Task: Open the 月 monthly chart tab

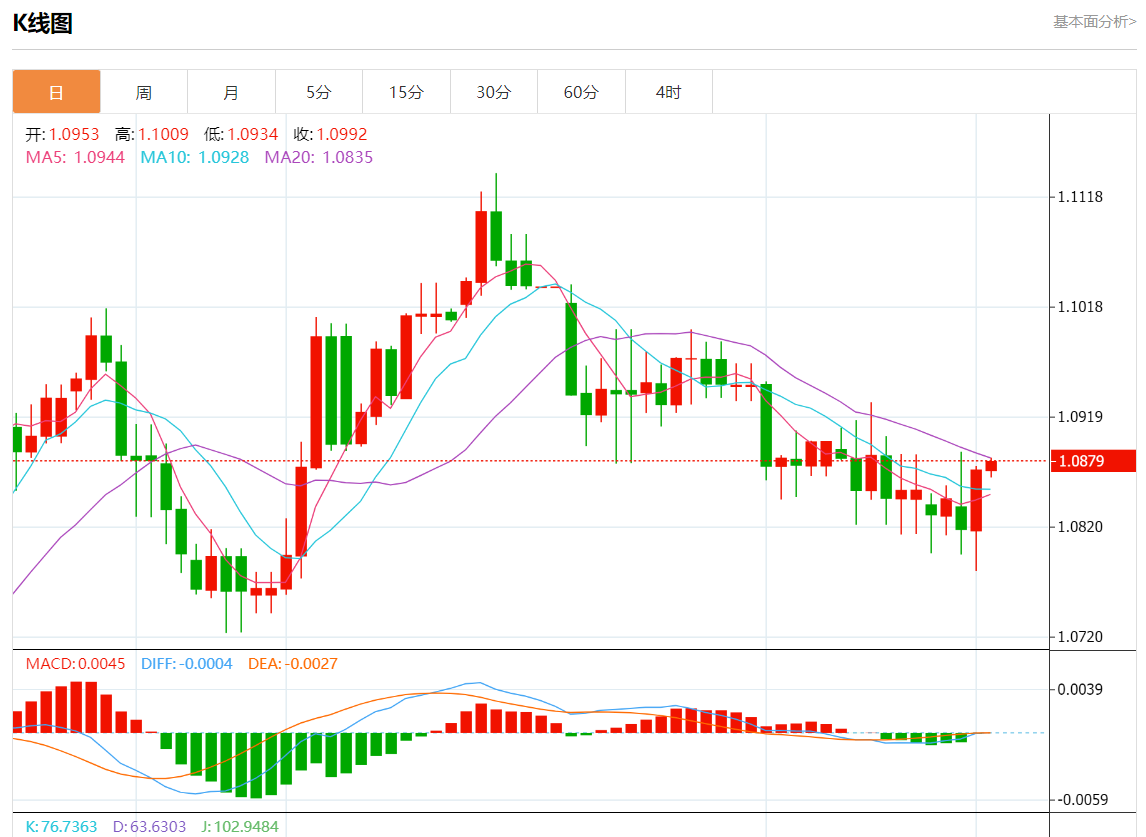Action: [231, 92]
